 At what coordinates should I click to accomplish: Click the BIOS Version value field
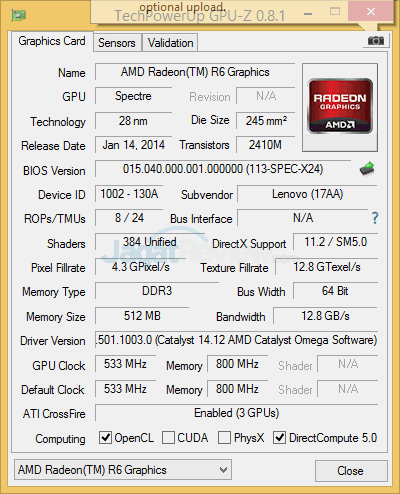pyautogui.click(x=223, y=169)
